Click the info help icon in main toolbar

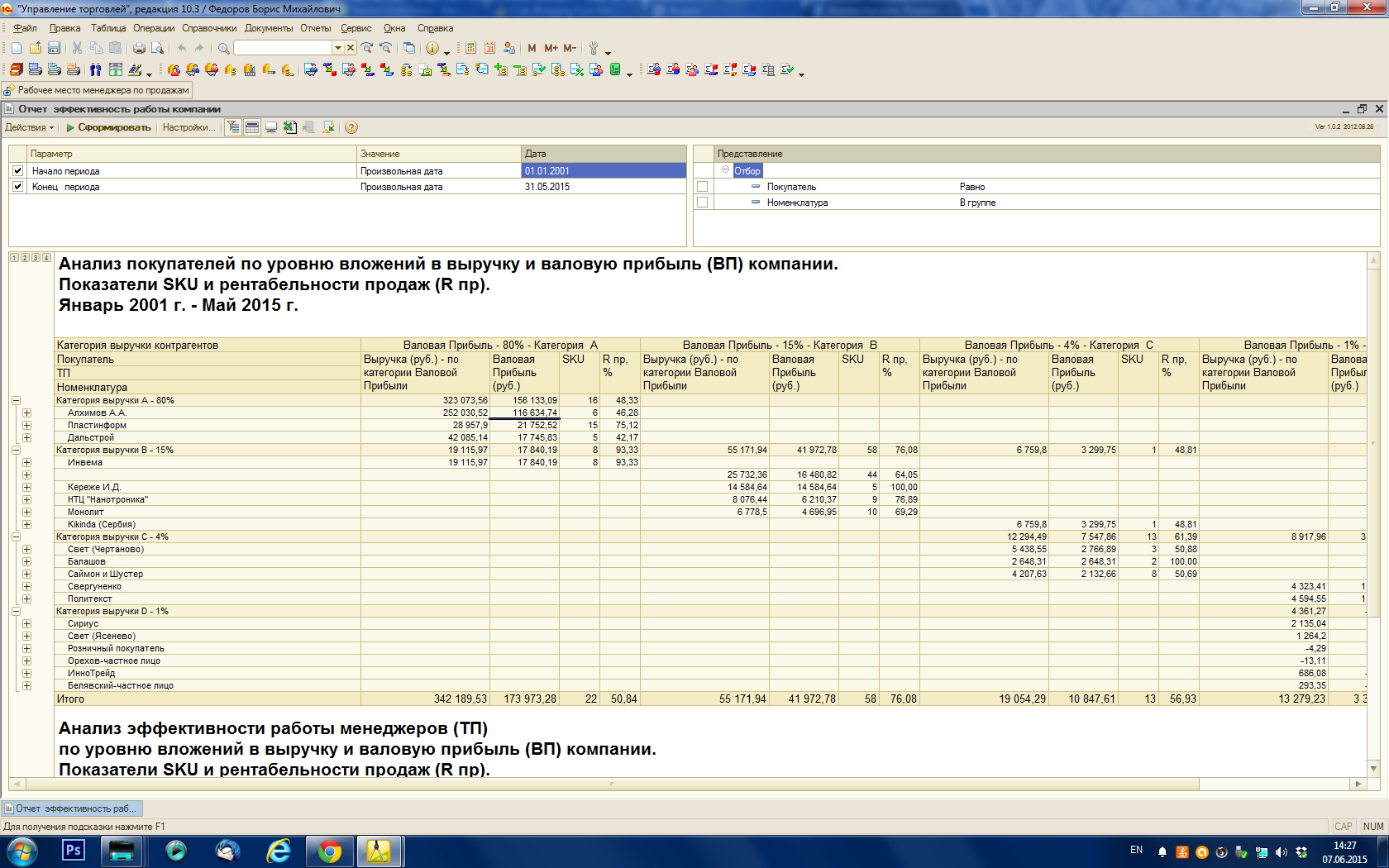tap(432, 48)
